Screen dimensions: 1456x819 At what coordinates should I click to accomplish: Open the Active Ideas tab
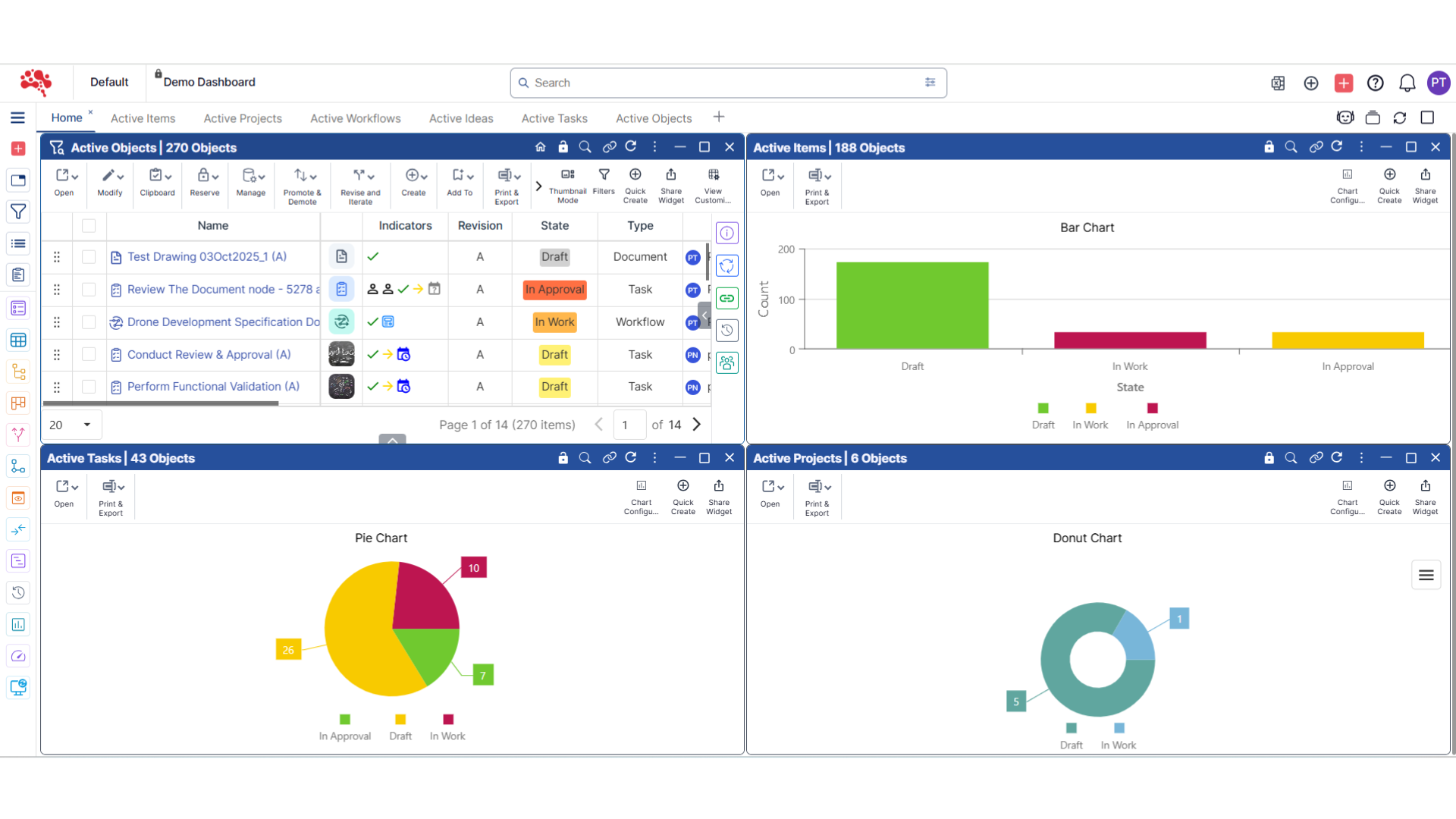point(460,118)
